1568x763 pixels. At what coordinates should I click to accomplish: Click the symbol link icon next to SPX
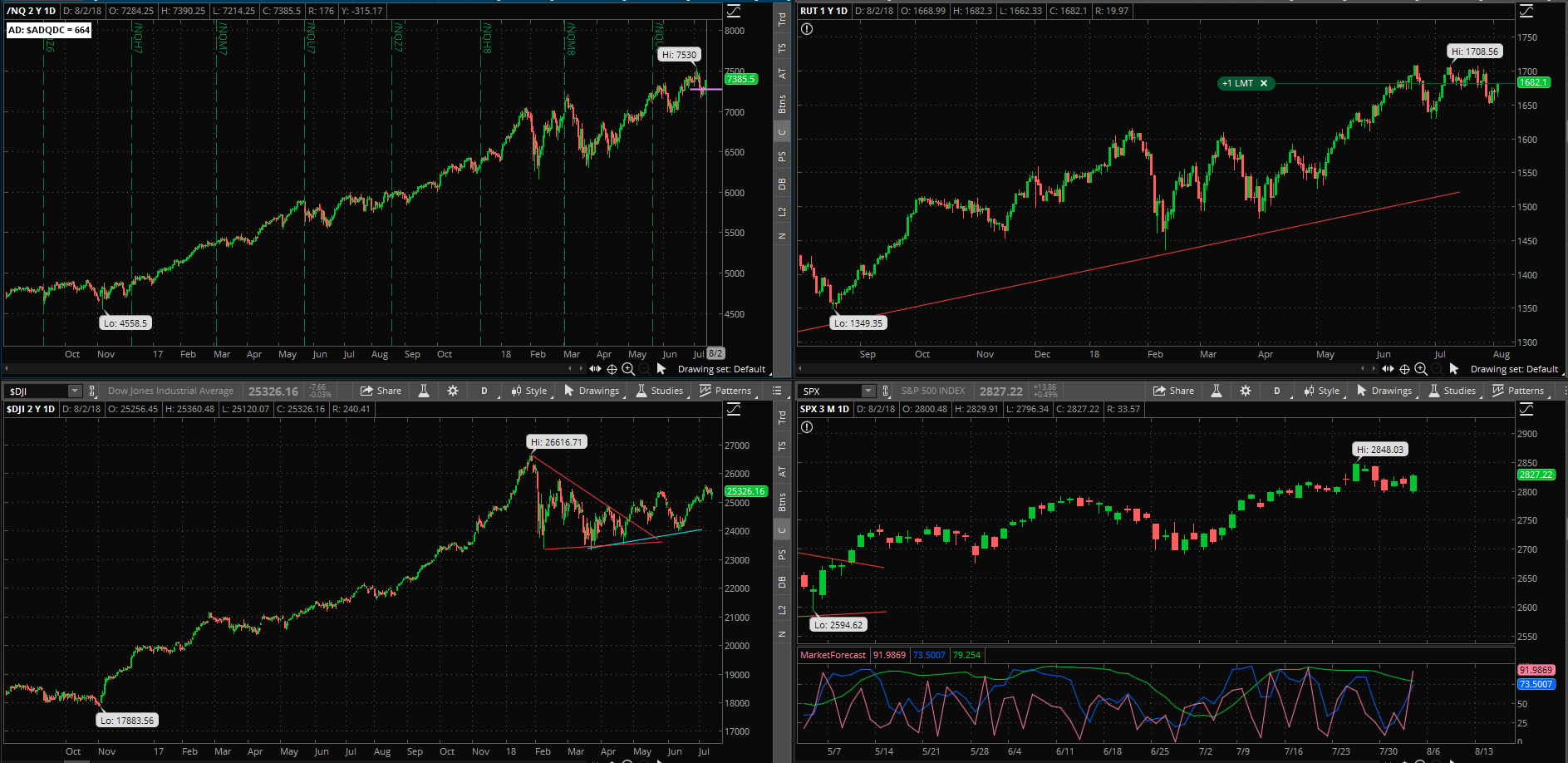886,391
